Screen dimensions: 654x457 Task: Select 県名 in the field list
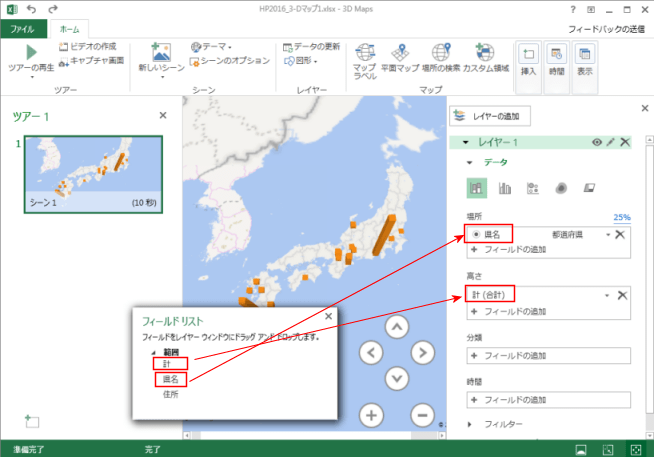[171, 379]
